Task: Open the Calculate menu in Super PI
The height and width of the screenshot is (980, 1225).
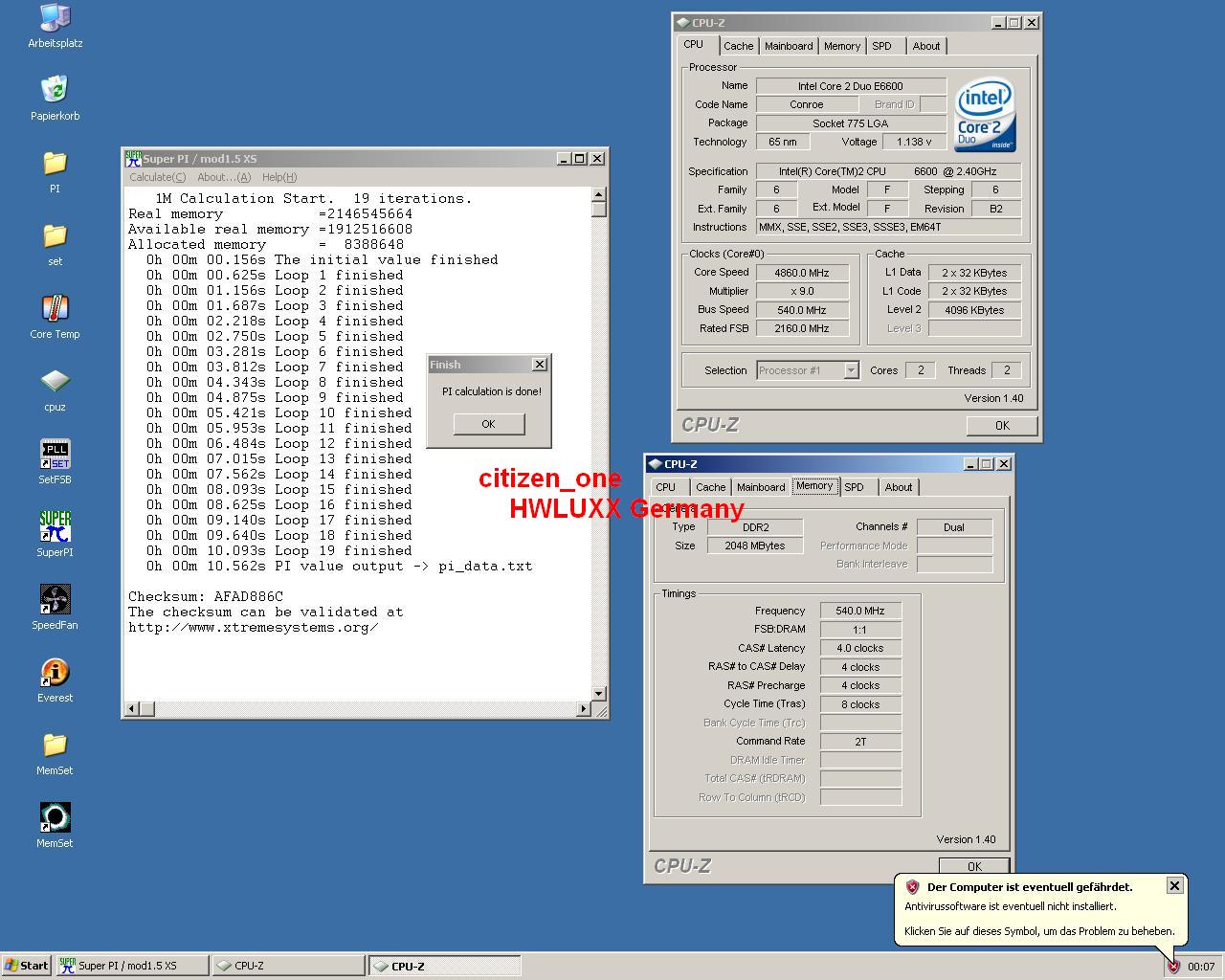Action: click(x=158, y=177)
